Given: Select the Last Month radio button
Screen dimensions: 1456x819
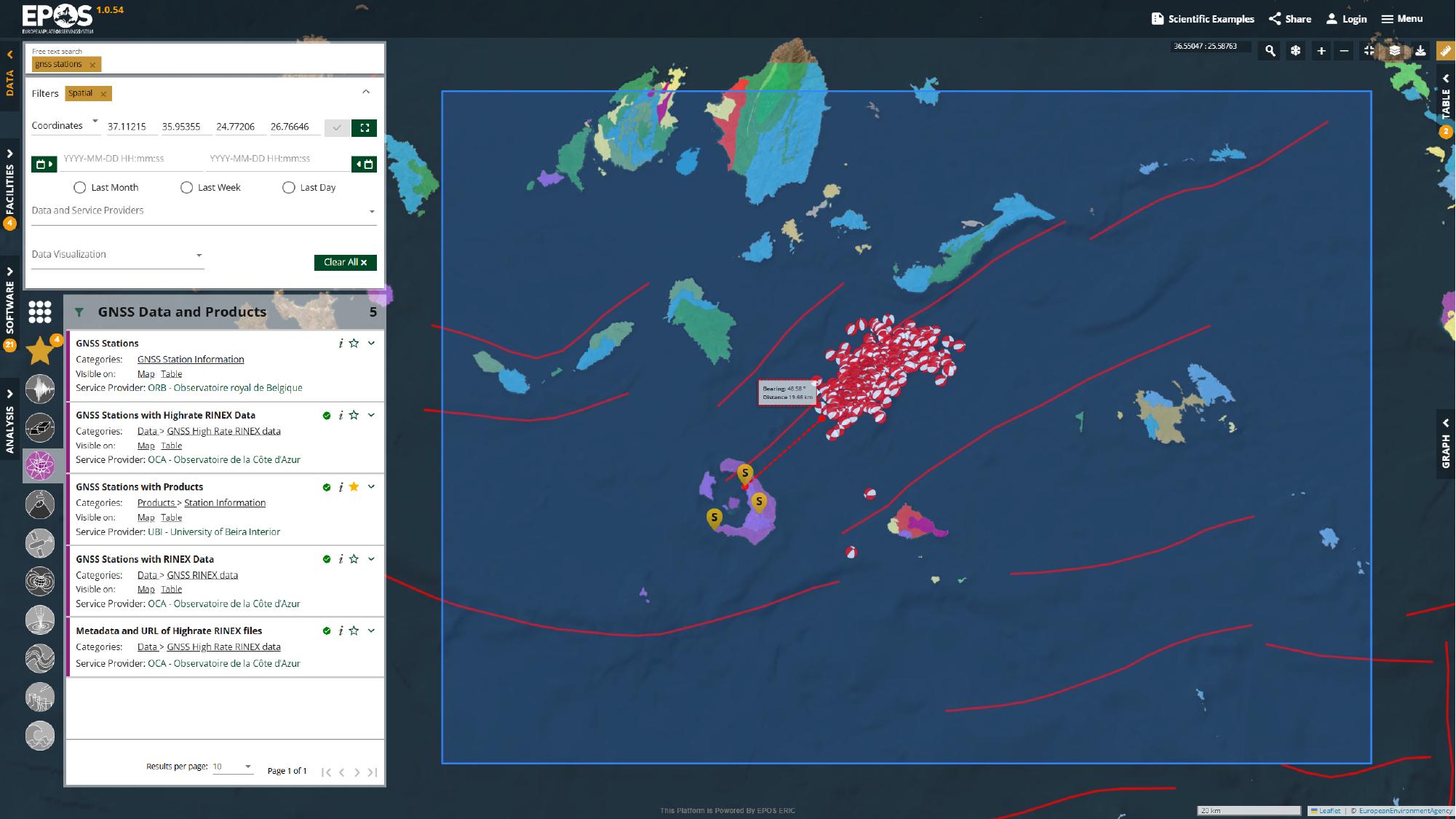Looking at the screenshot, I should pos(79,187).
